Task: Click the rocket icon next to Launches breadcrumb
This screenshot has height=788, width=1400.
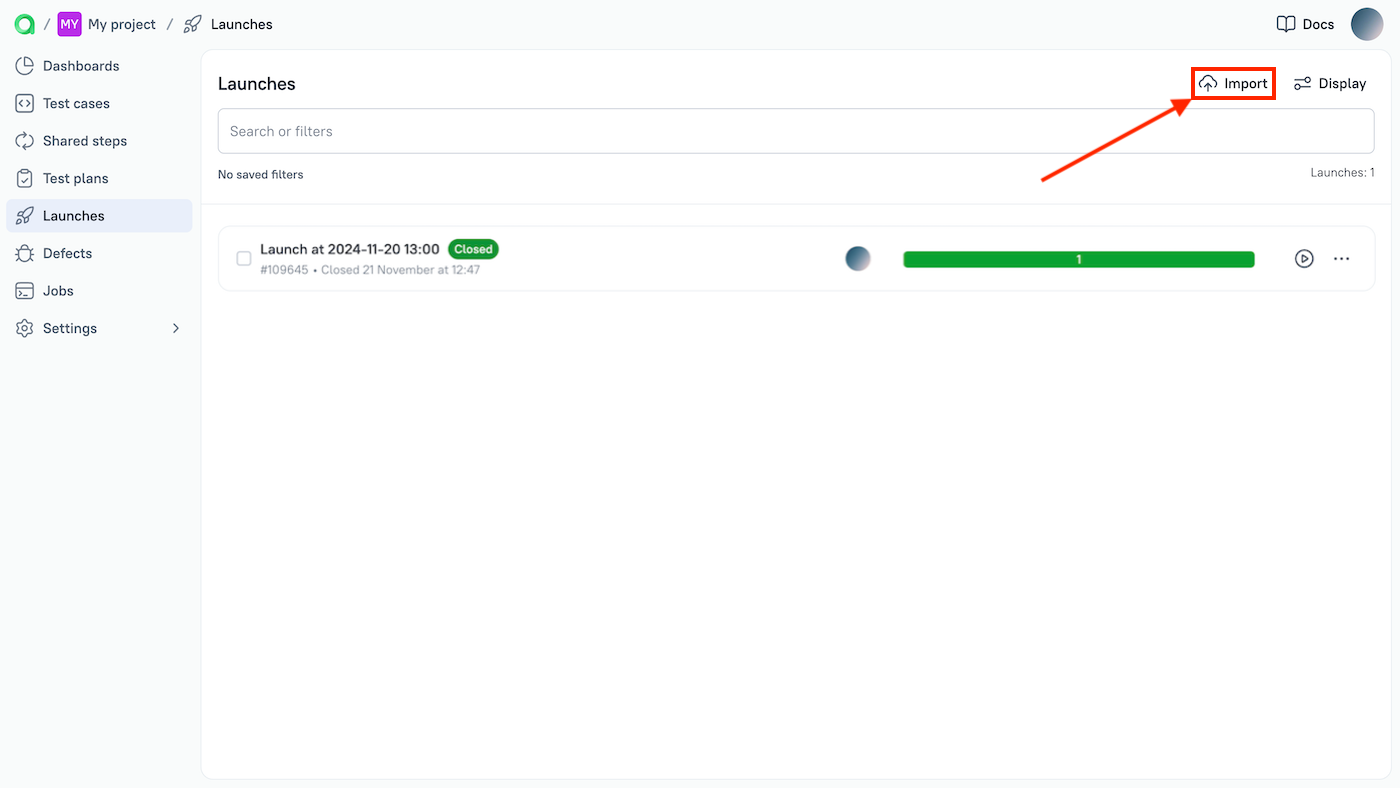Action: [190, 24]
